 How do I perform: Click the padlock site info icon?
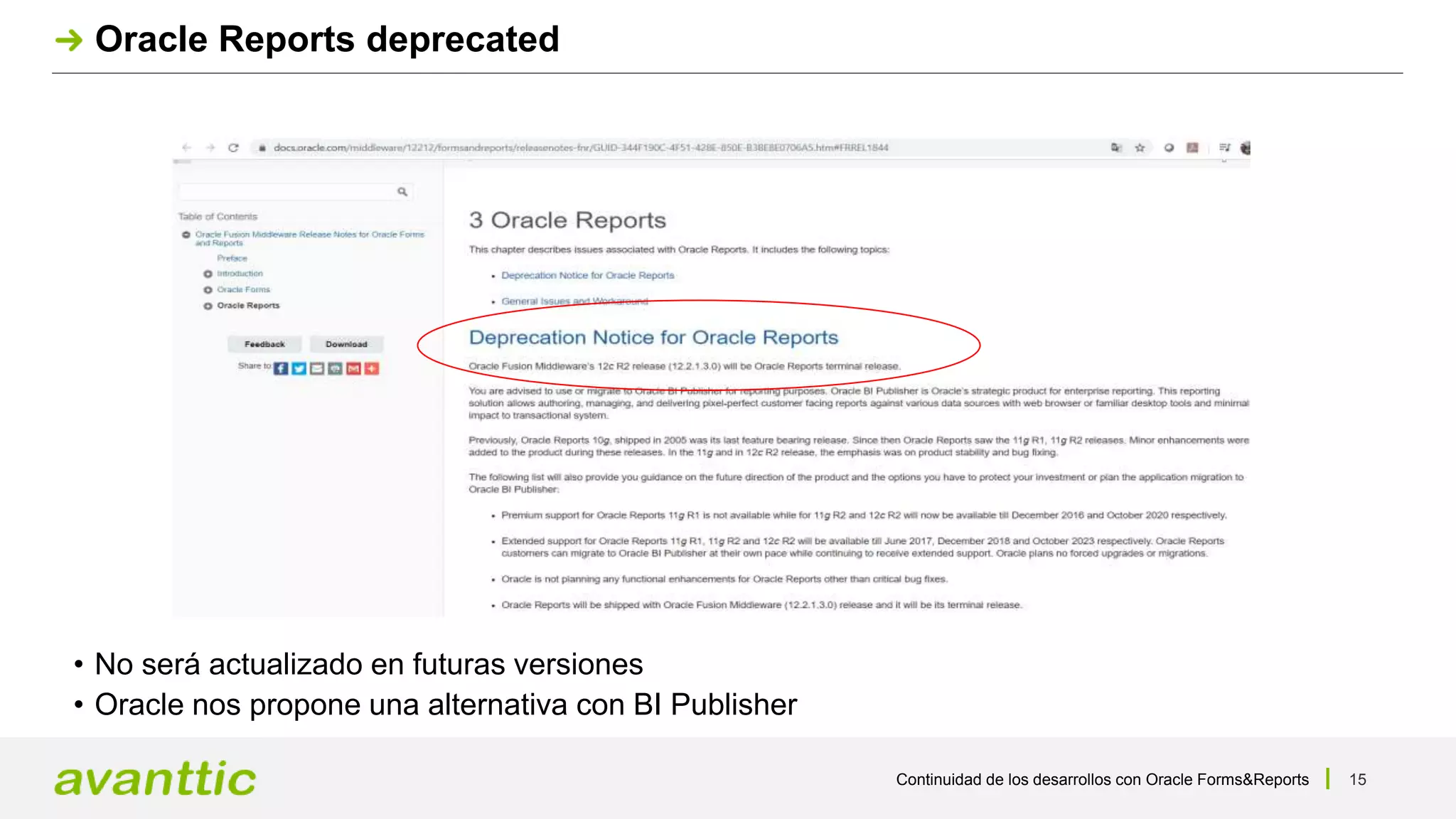(x=262, y=148)
